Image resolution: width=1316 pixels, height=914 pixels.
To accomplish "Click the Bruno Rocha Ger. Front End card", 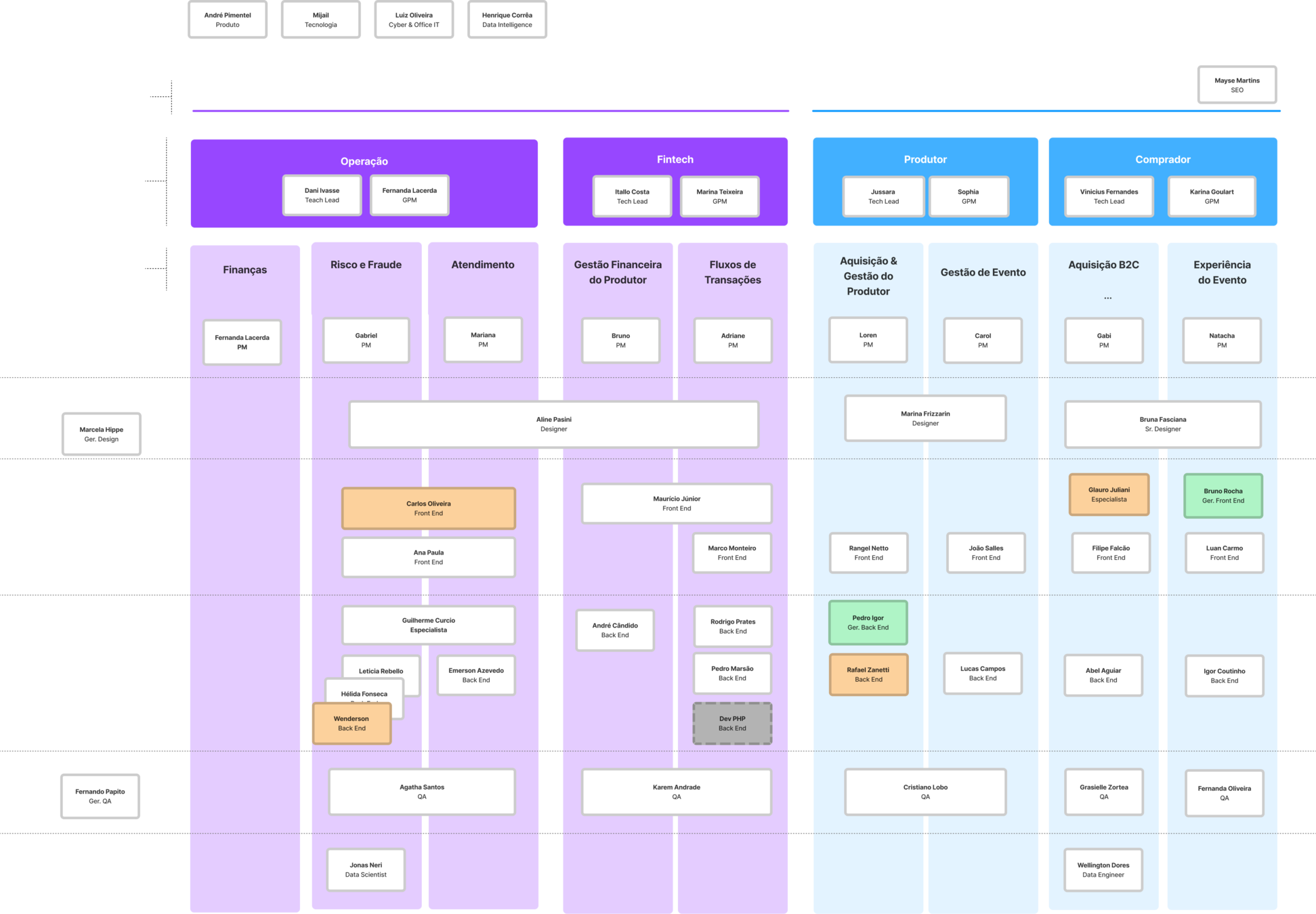I will tap(1223, 496).
